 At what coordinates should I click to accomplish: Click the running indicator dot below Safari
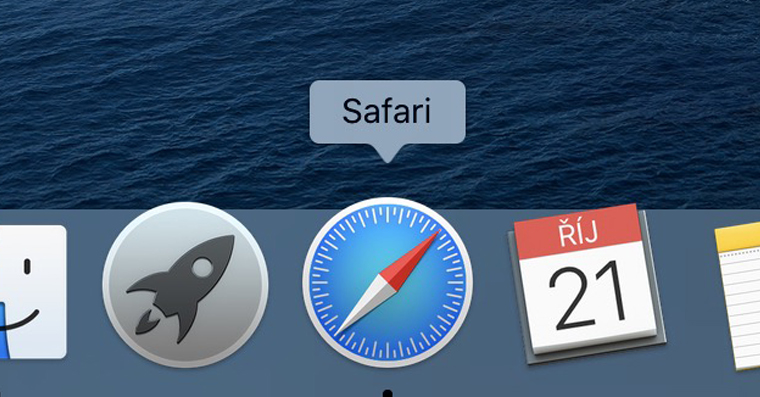(x=387, y=393)
